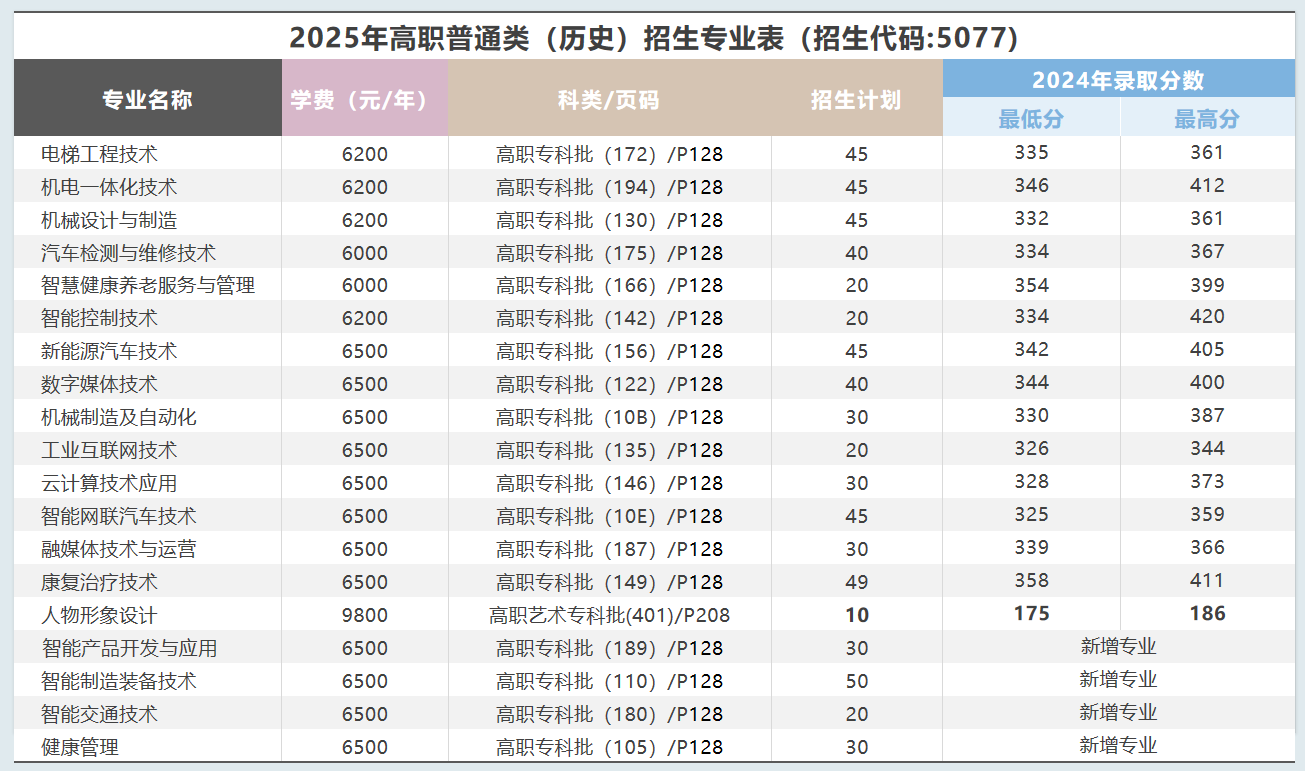Click 高职艺术专科批(401)/P208 cell

(x=609, y=615)
